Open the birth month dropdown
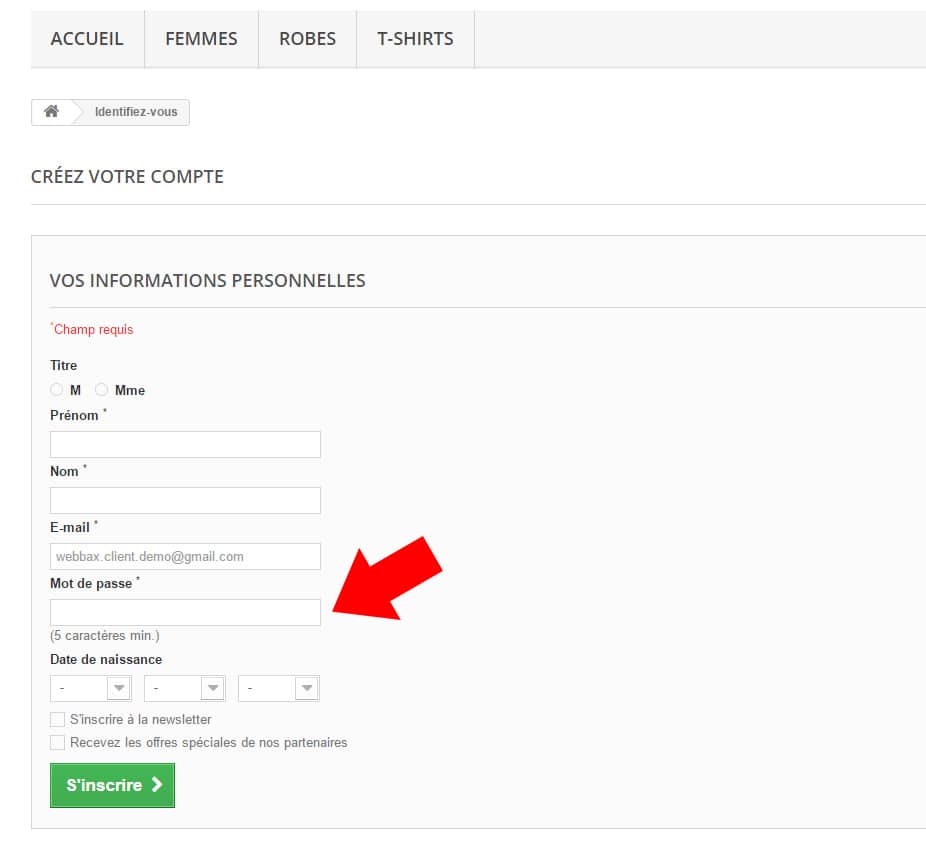The width and height of the screenshot is (926, 856). point(185,689)
